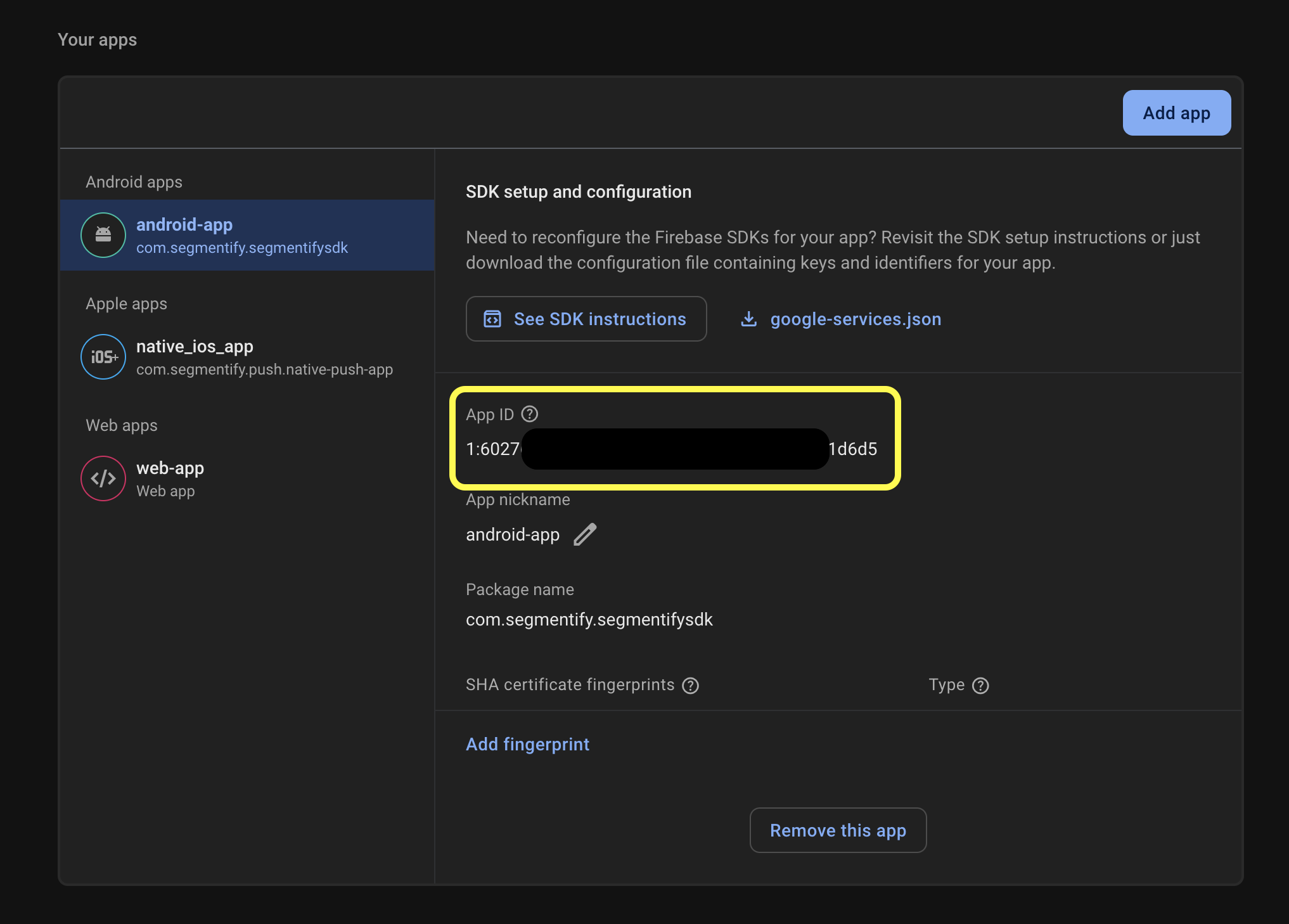Click the Add app button
This screenshot has height=924, width=1289.
coord(1176,113)
